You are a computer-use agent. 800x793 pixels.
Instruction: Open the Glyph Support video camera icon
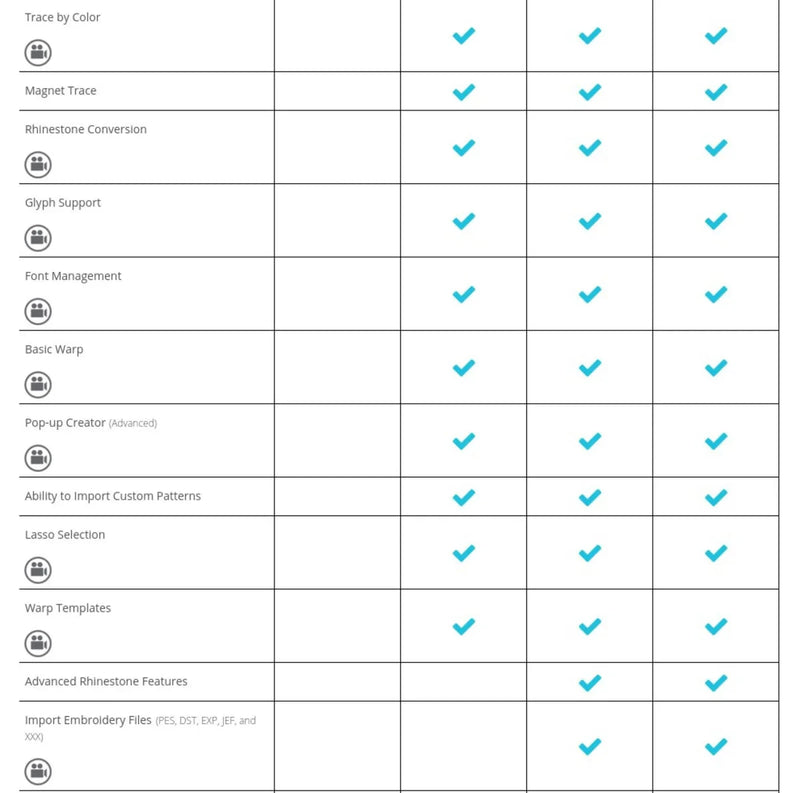click(38, 238)
